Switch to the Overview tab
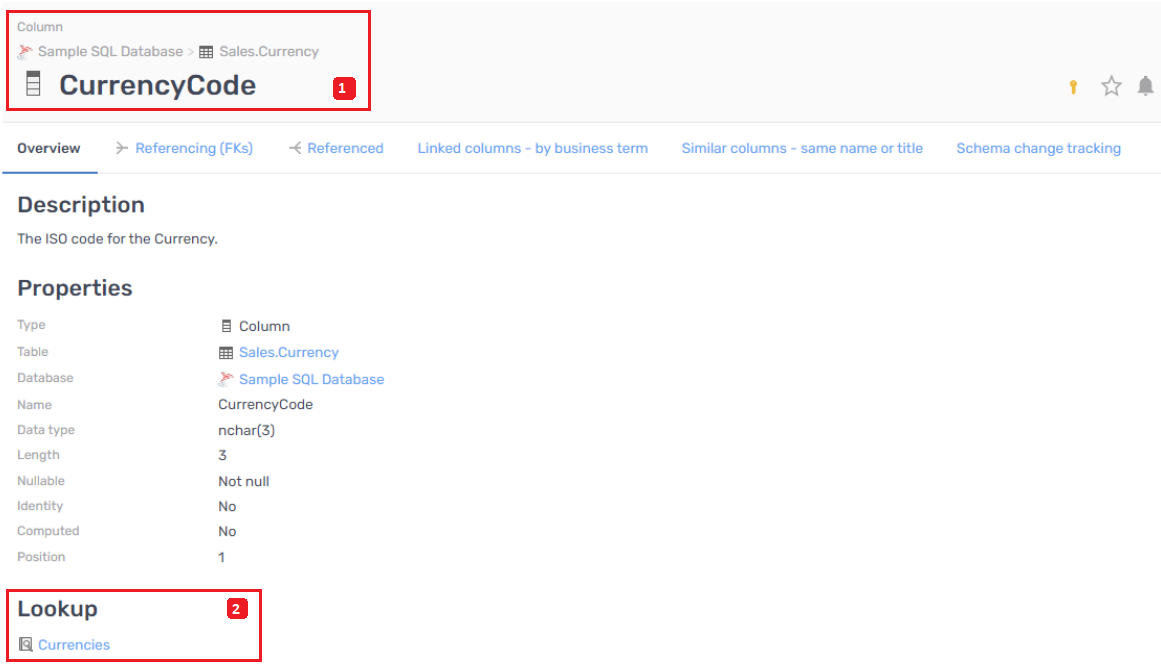The image size is (1161, 667). (49, 148)
